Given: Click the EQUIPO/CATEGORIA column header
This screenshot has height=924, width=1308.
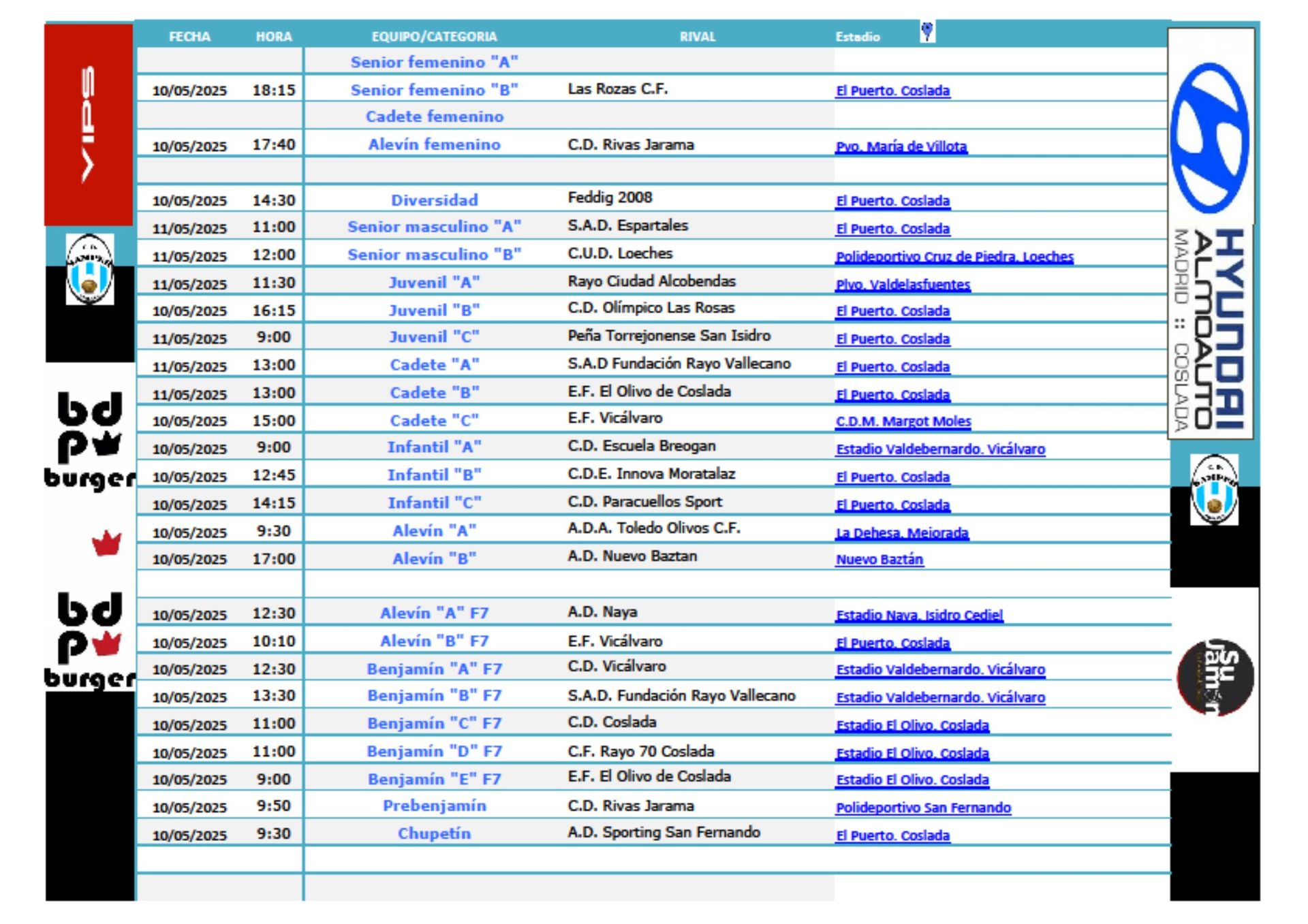Looking at the screenshot, I should point(434,37).
